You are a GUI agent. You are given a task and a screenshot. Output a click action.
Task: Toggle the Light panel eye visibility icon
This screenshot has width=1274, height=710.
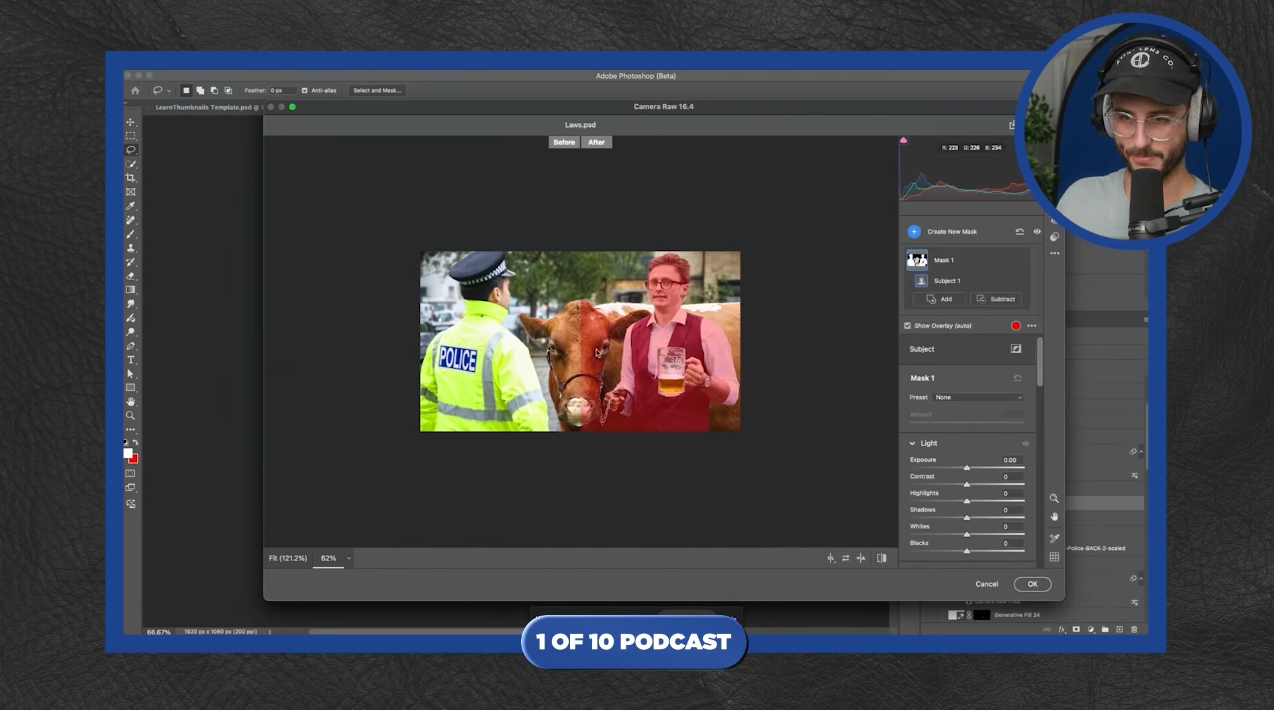click(1025, 444)
